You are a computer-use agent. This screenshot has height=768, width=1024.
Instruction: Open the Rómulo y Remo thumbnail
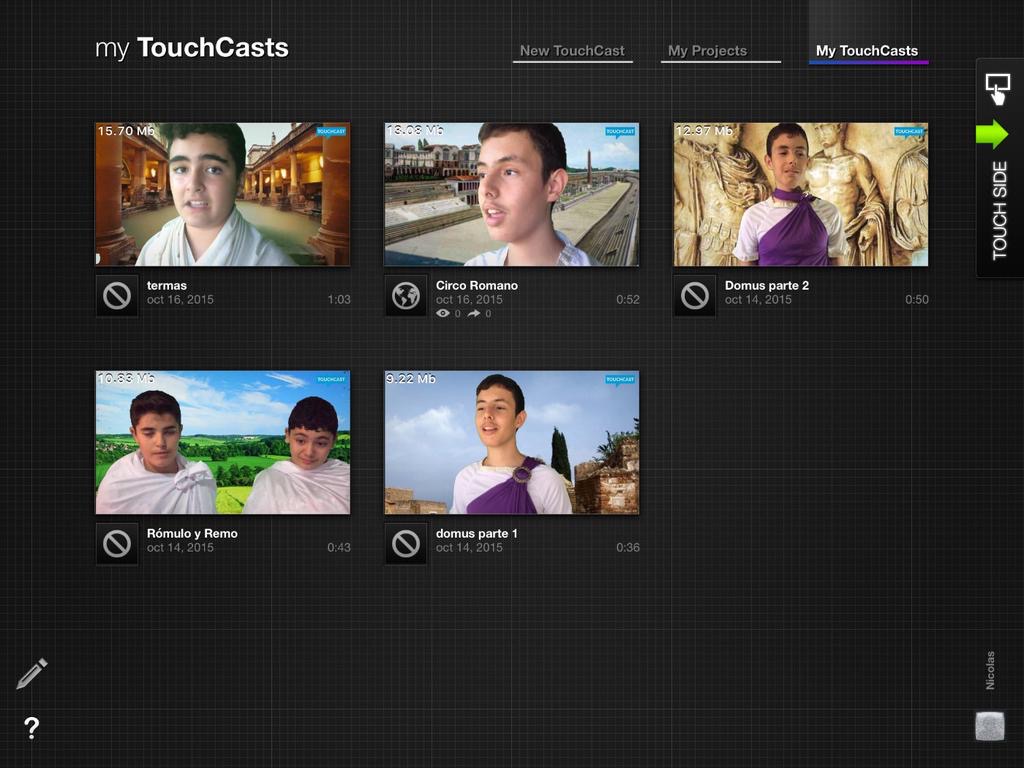click(223, 442)
